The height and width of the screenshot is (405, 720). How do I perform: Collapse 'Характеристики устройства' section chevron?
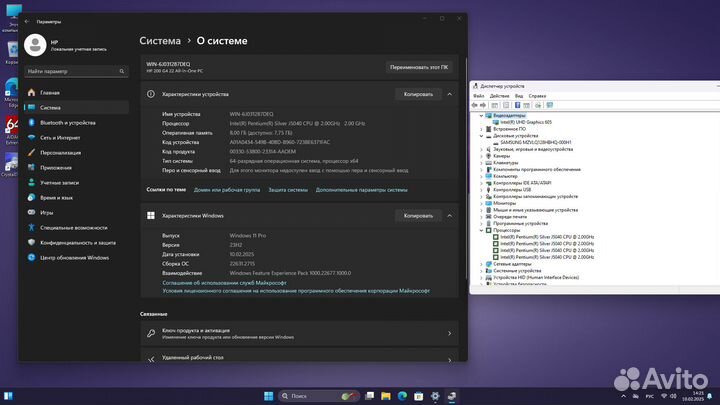click(x=450, y=94)
